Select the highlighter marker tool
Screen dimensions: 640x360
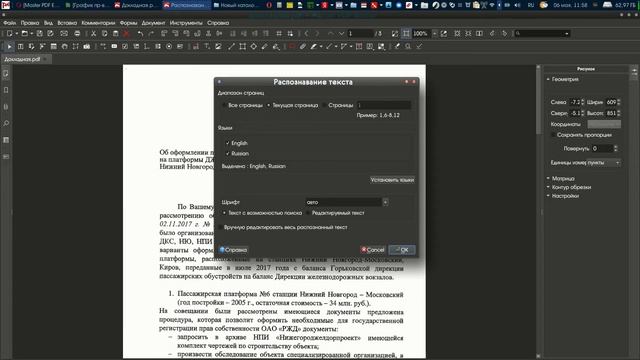point(313,47)
